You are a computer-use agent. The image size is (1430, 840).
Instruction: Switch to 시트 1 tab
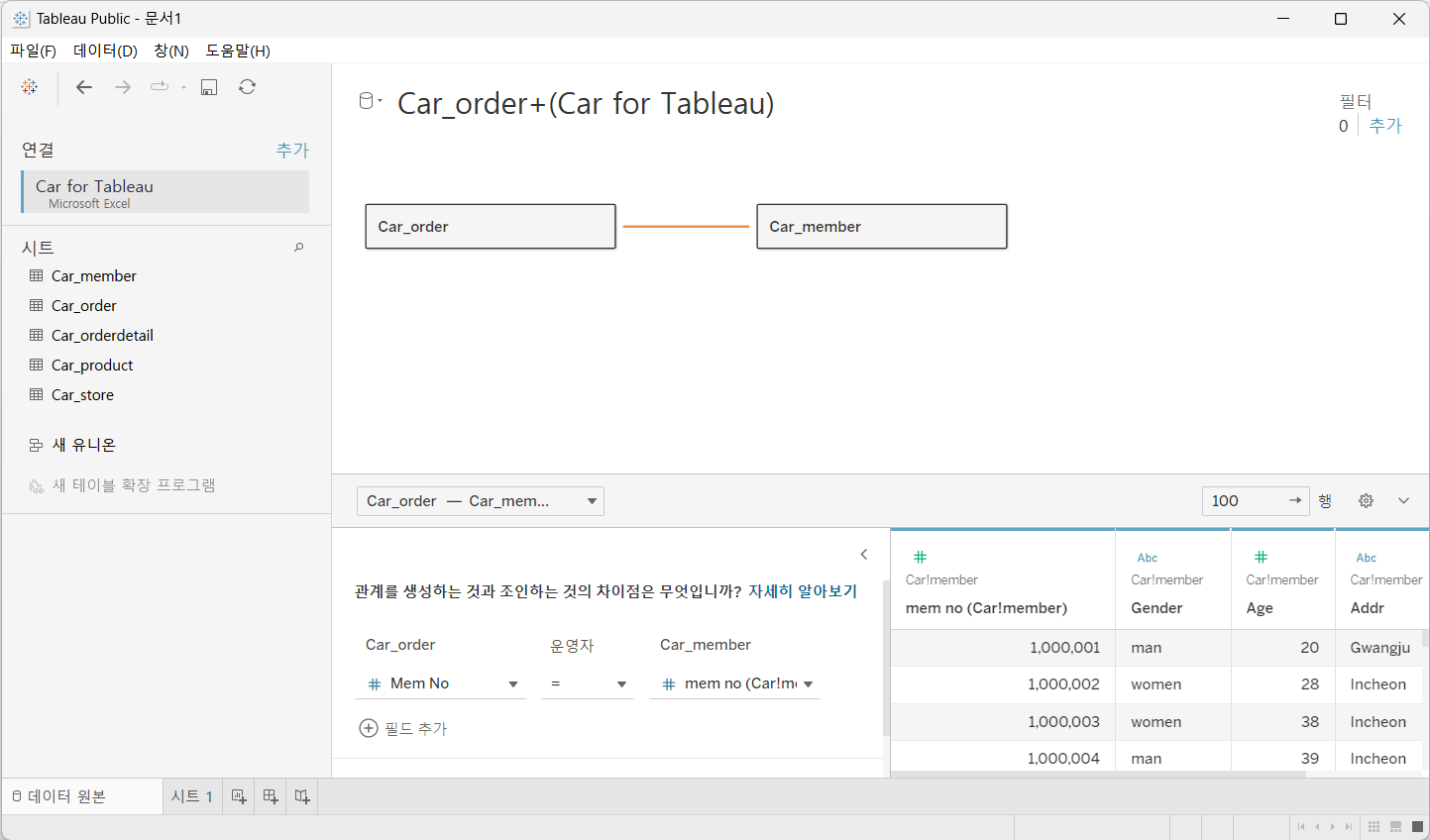tap(192, 796)
